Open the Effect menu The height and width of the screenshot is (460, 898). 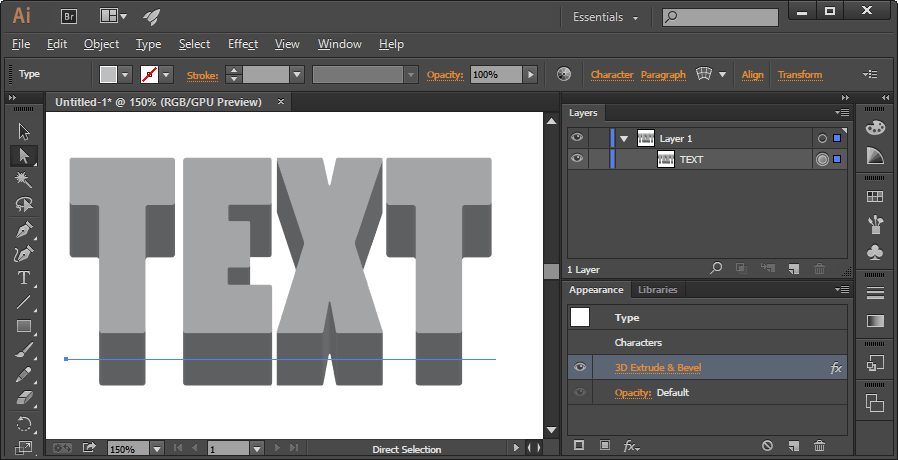click(243, 44)
